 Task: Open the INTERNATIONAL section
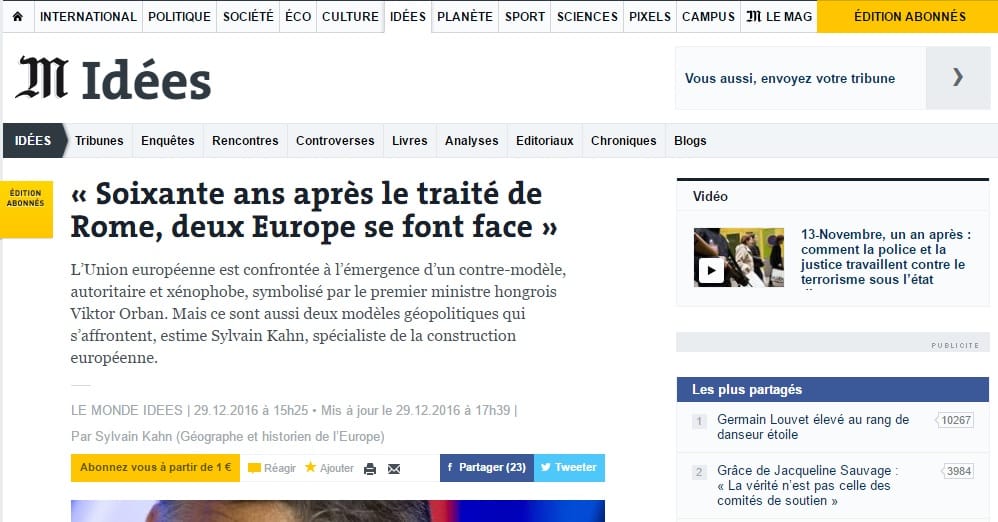click(x=88, y=17)
